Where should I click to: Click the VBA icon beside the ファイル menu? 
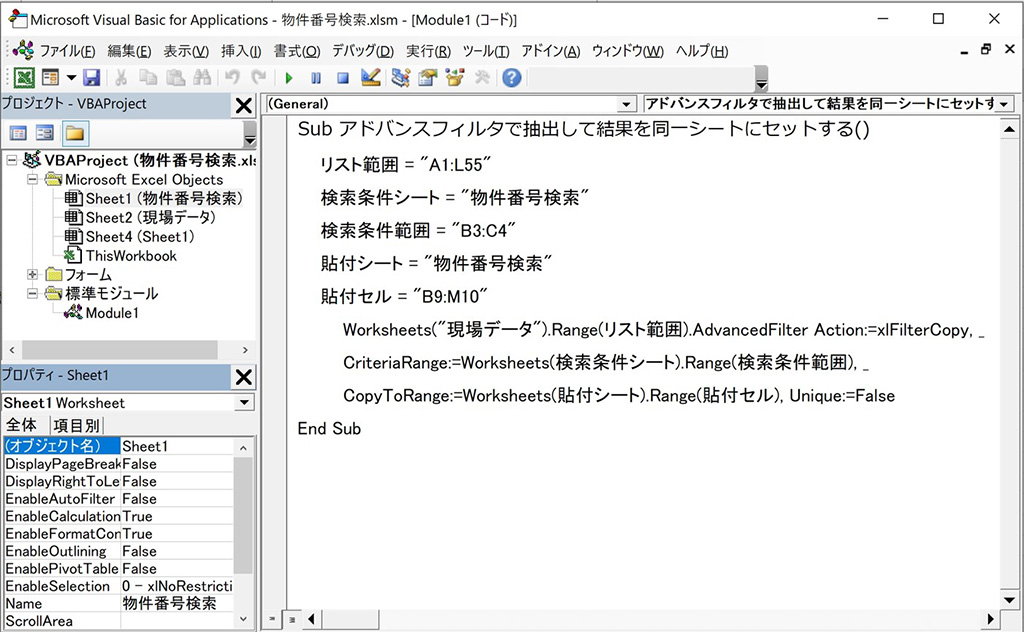23,50
